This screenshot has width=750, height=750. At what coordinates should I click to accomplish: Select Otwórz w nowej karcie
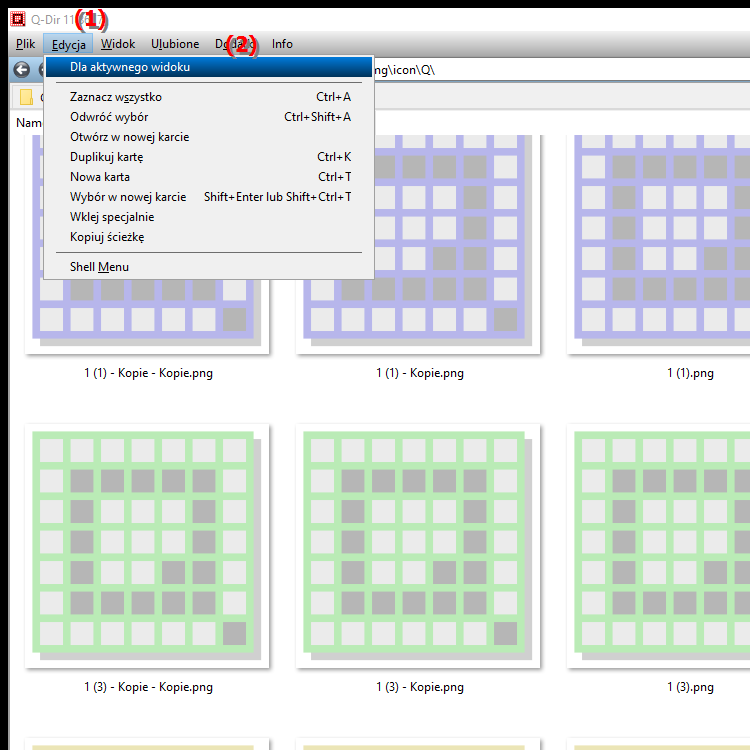(x=209, y=137)
